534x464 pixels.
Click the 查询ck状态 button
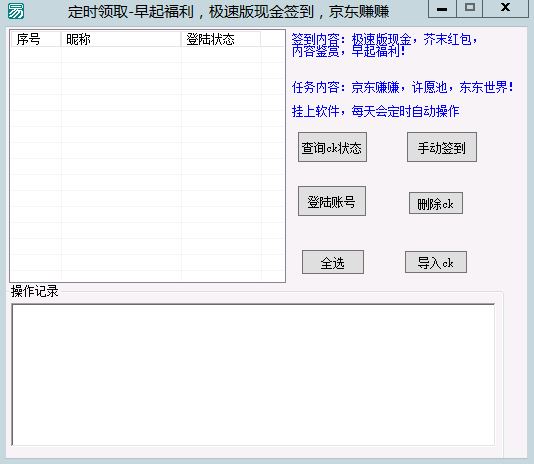[332, 147]
